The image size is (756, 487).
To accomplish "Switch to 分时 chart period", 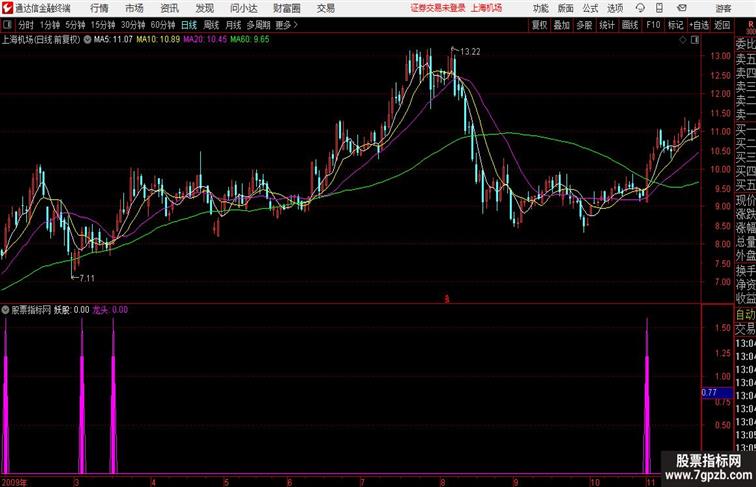I will coord(26,25).
